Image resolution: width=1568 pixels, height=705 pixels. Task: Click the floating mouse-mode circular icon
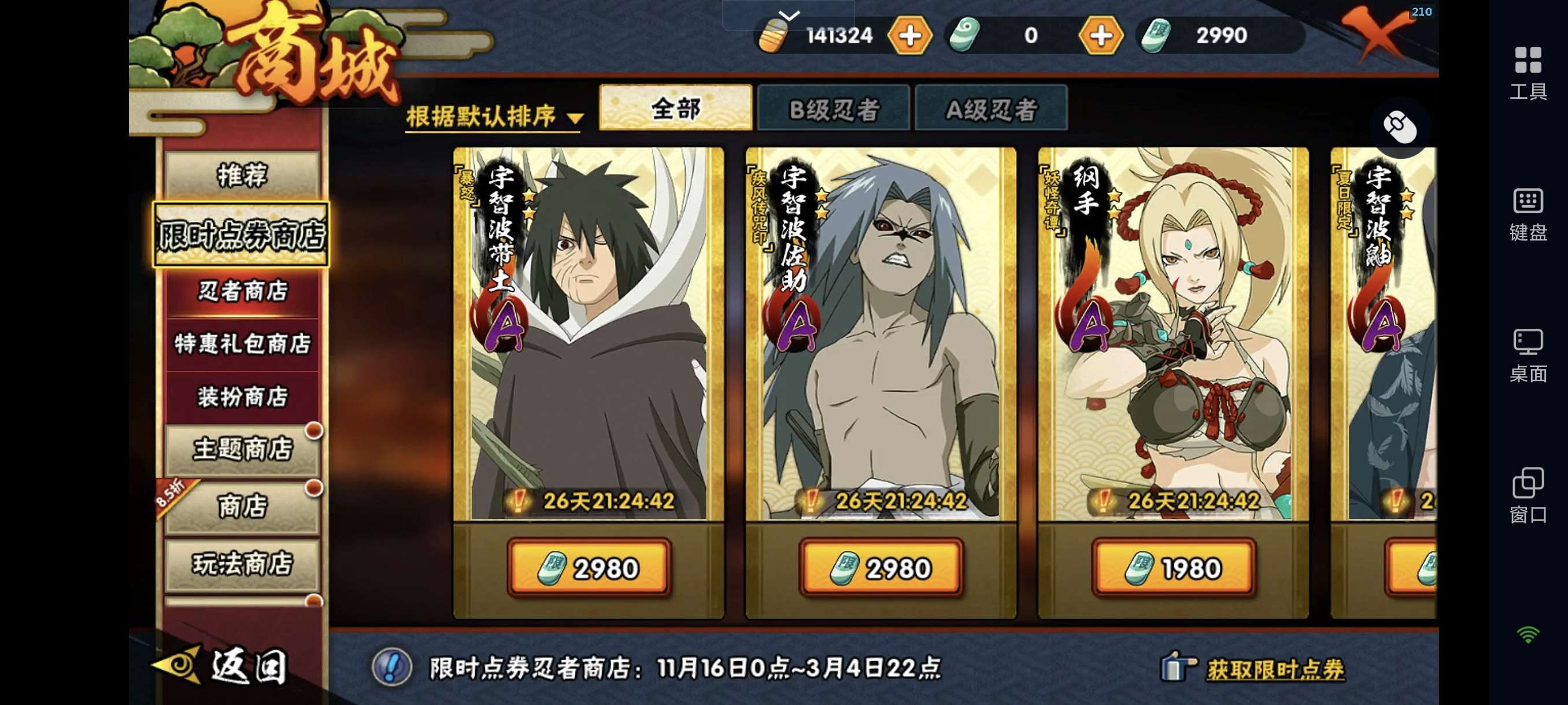1399,128
